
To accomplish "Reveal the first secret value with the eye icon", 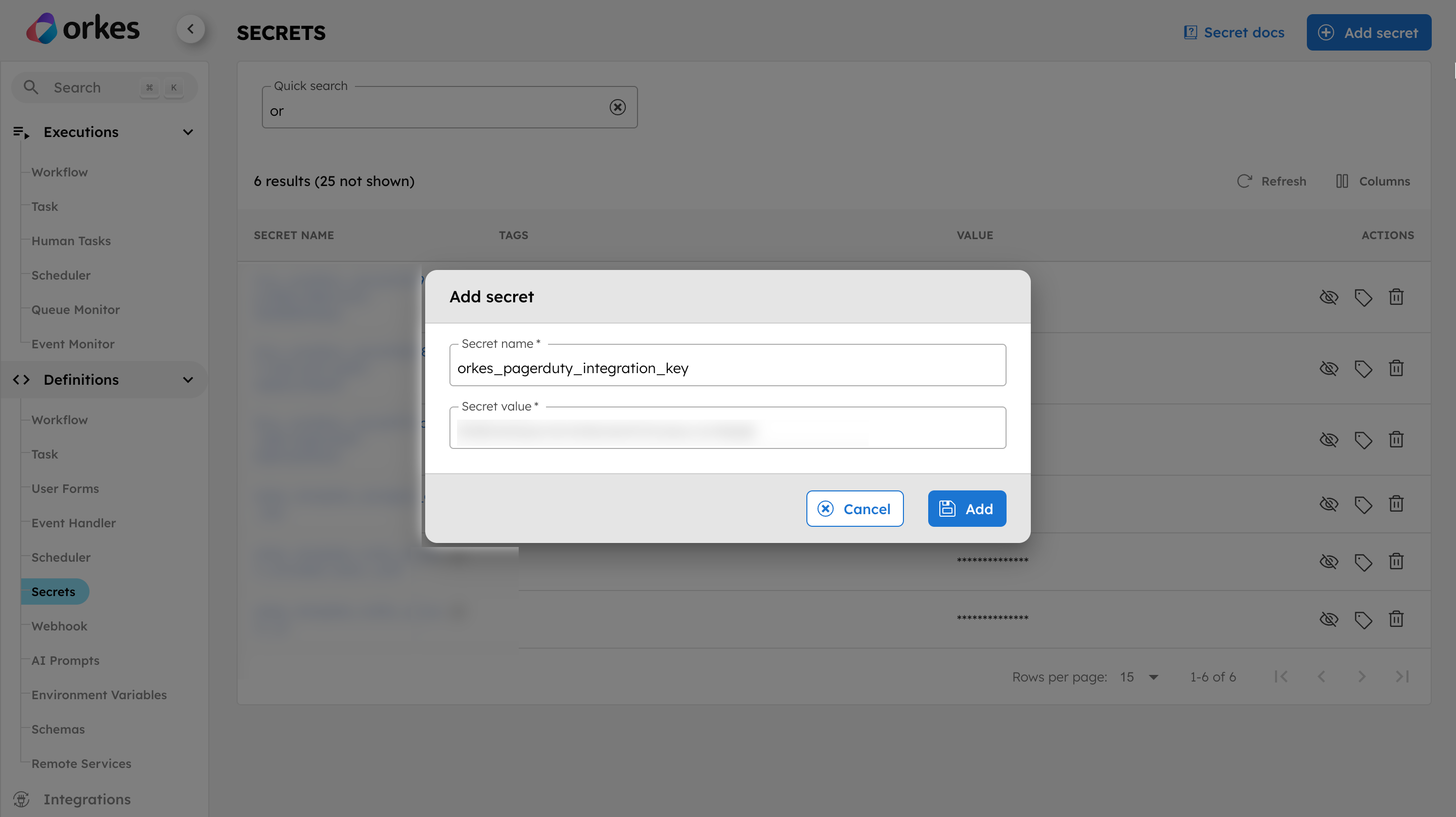I will [x=1330, y=297].
